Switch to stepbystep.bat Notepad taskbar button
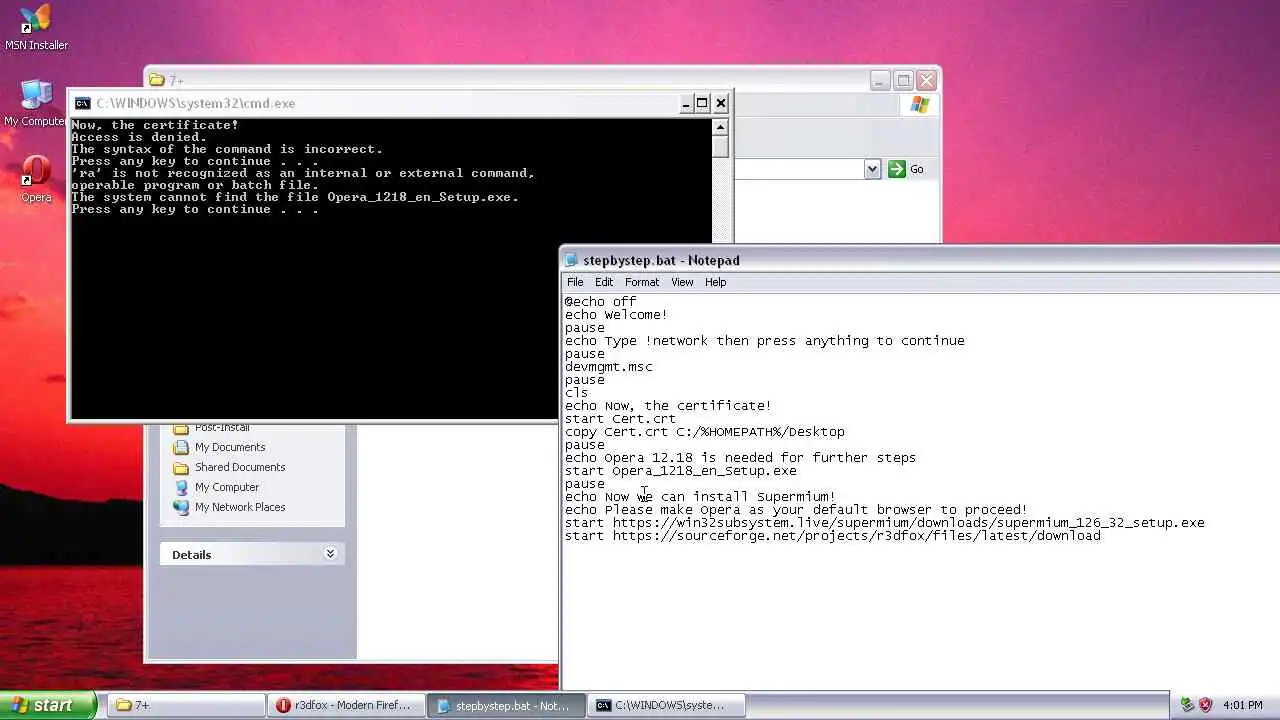Viewport: 1280px width, 720px height. pyautogui.click(x=506, y=705)
